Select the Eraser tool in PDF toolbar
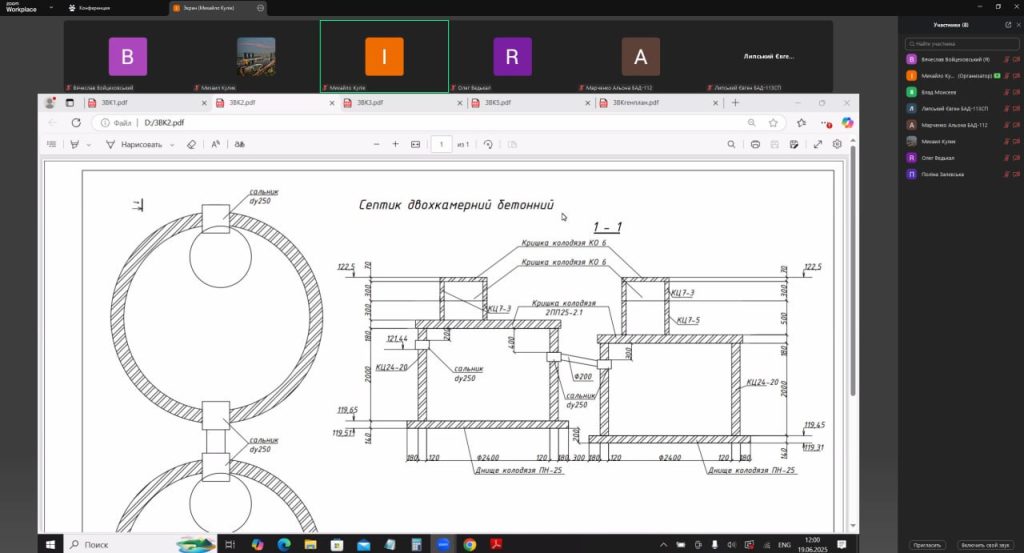Viewport: 1024px width, 553px height. 192,144
